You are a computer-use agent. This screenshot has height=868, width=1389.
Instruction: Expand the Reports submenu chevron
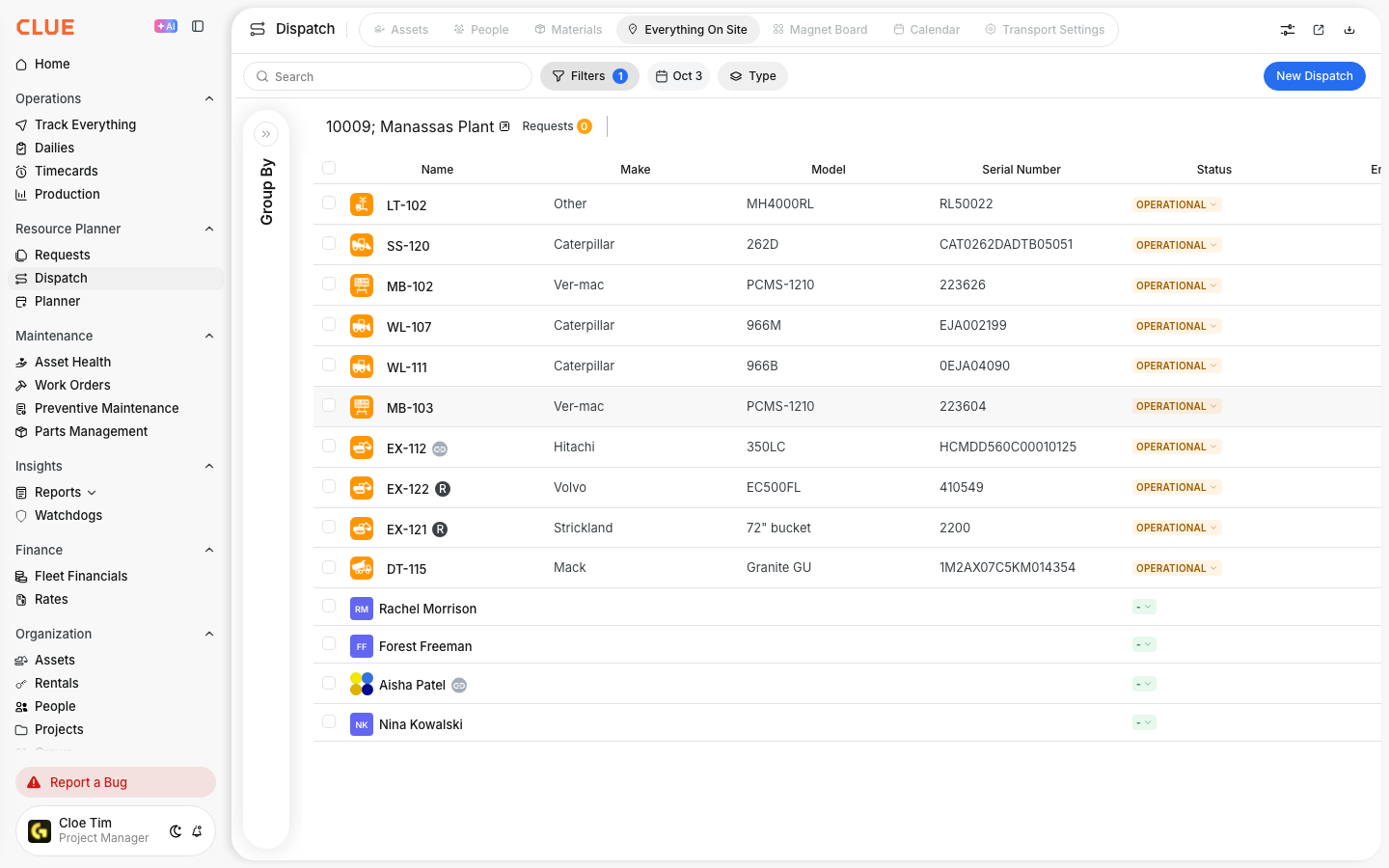pos(92,493)
